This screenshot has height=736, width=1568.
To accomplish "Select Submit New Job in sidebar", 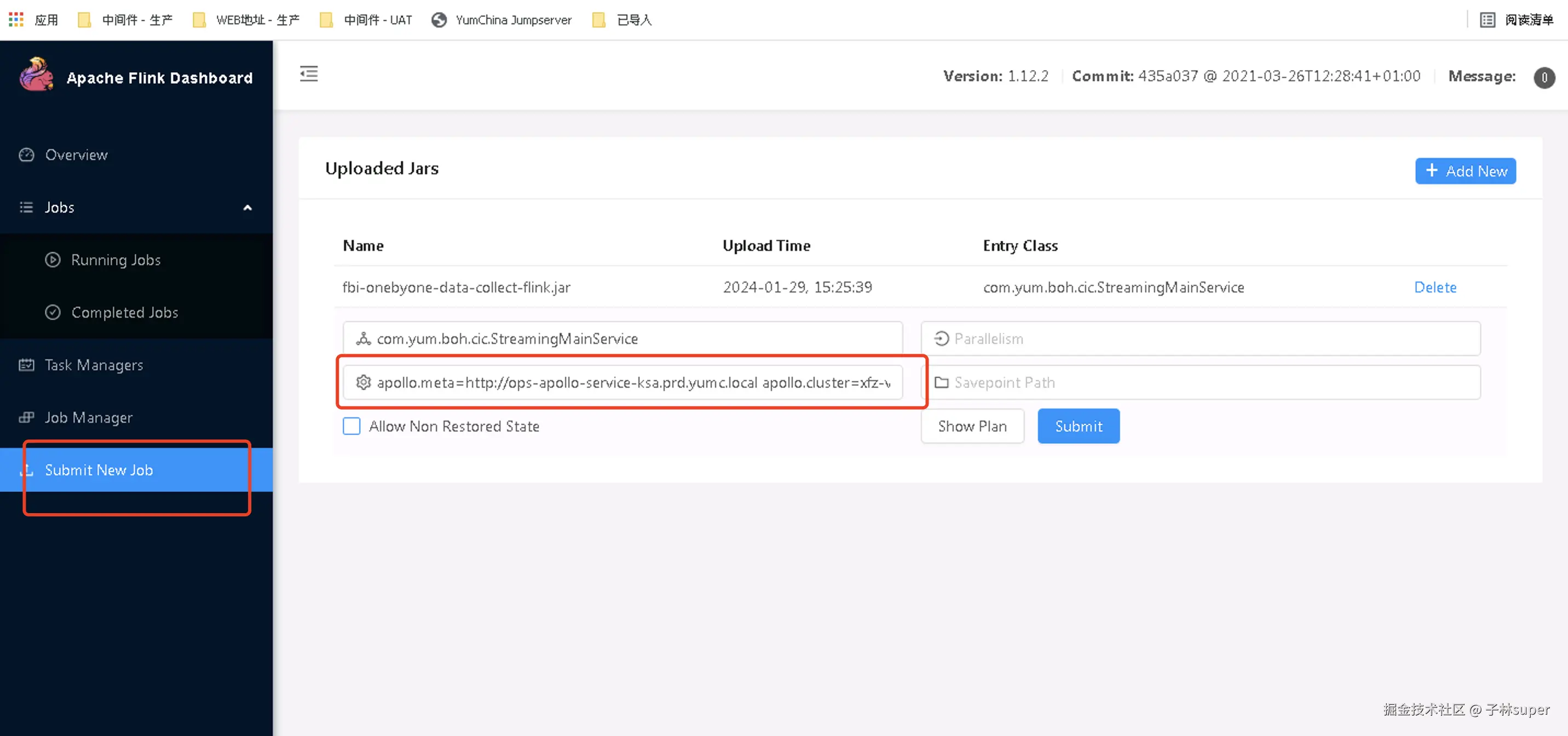I will point(99,470).
